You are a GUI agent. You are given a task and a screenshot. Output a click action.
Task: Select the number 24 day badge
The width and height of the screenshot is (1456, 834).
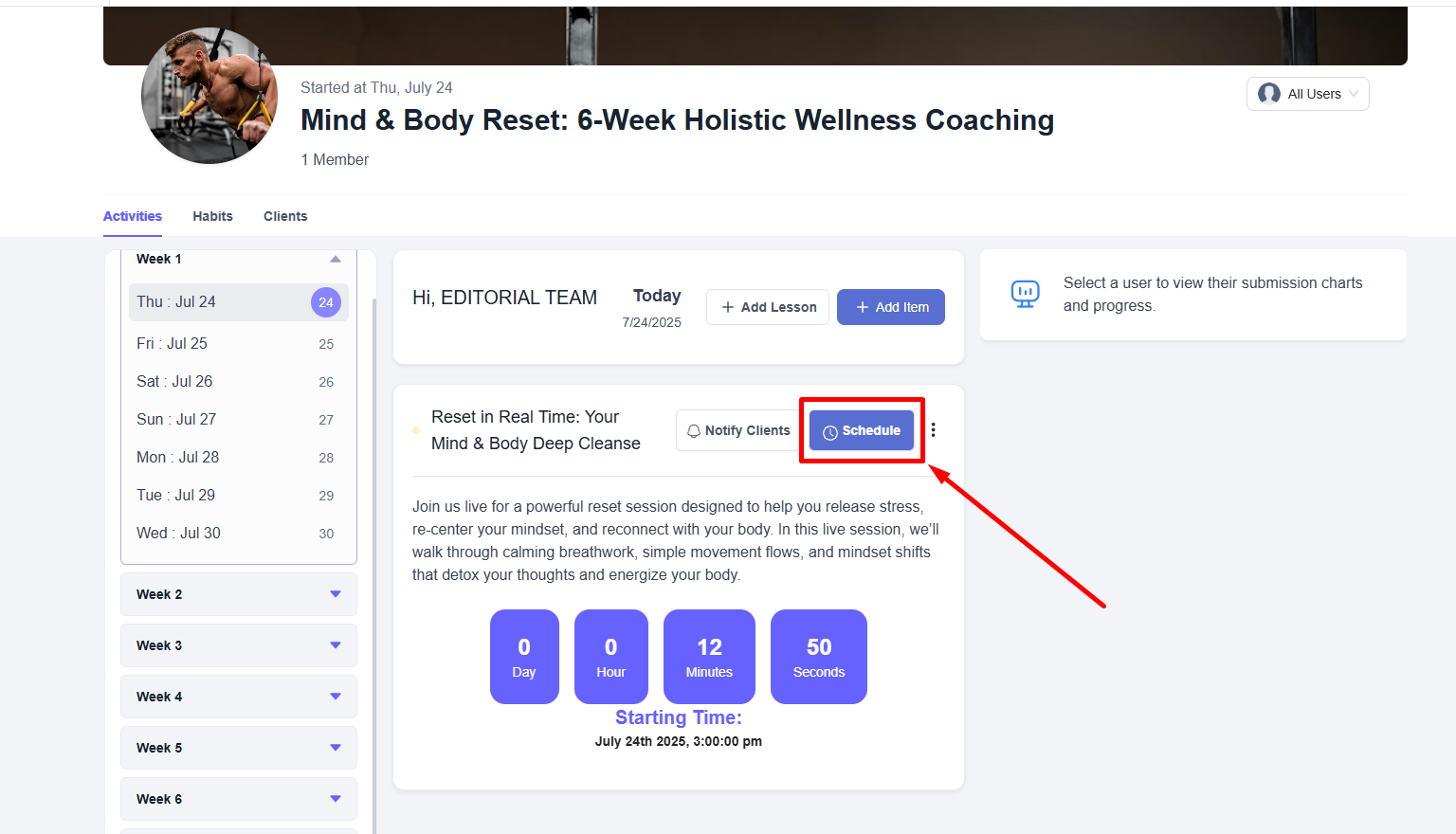(x=326, y=302)
